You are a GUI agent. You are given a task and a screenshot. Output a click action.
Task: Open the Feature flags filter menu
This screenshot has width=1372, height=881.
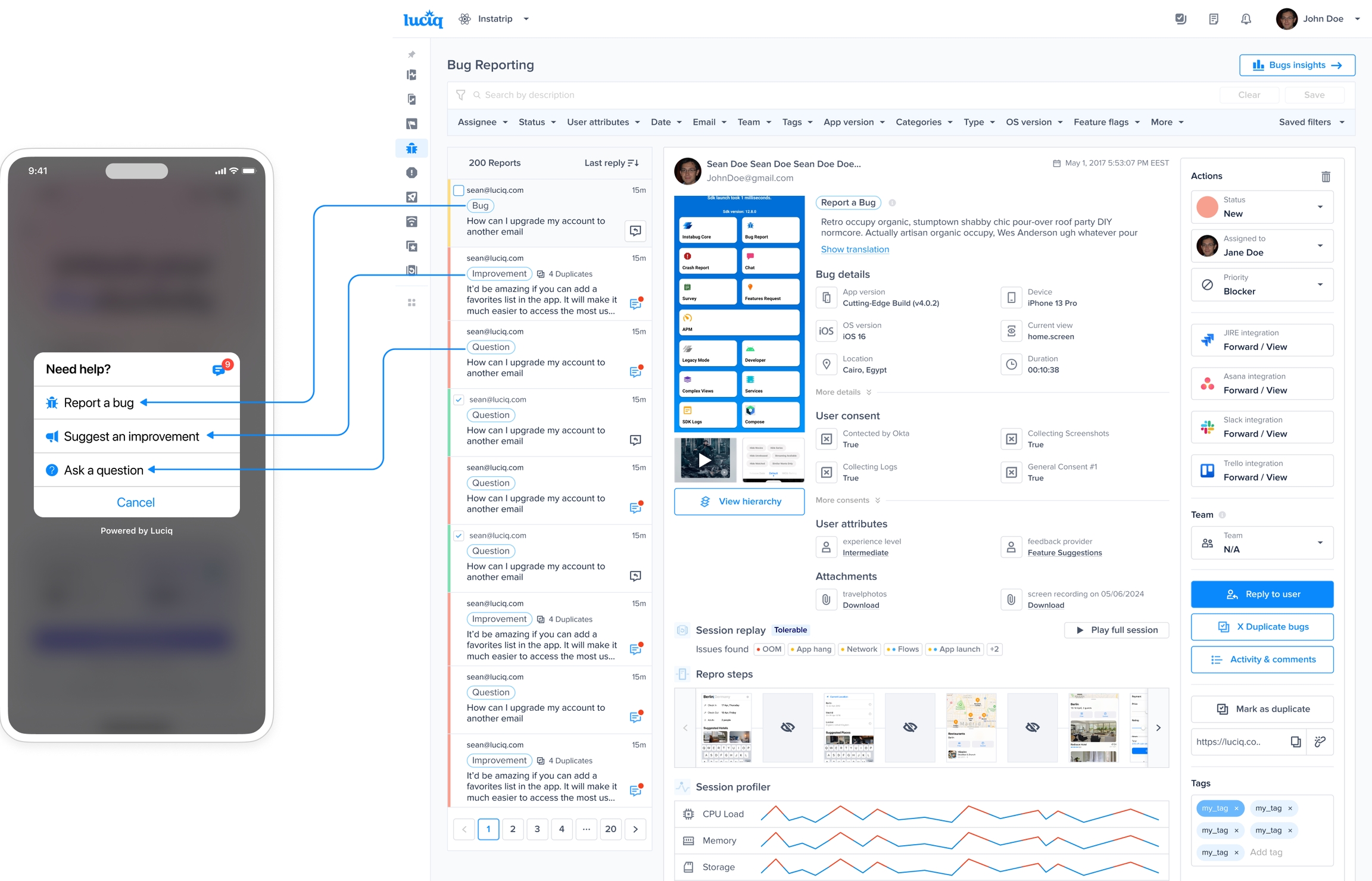click(1106, 122)
